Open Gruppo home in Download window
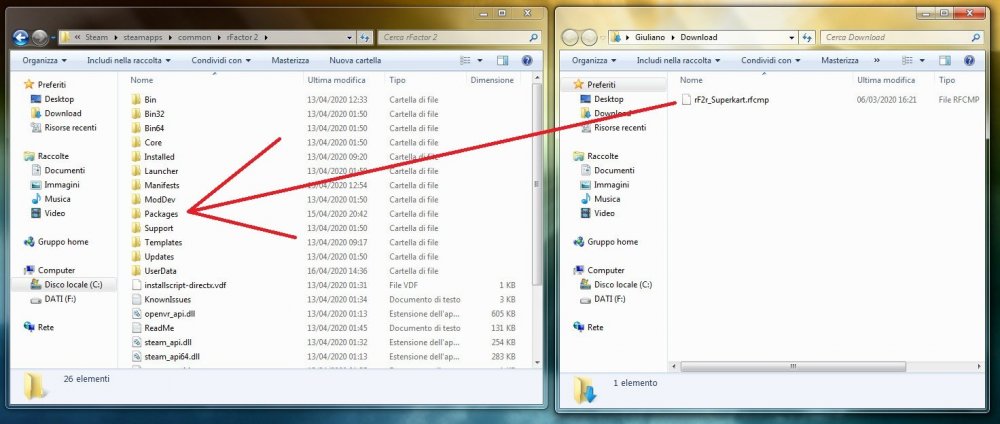The height and width of the screenshot is (424, 1000). click(614, 242)
